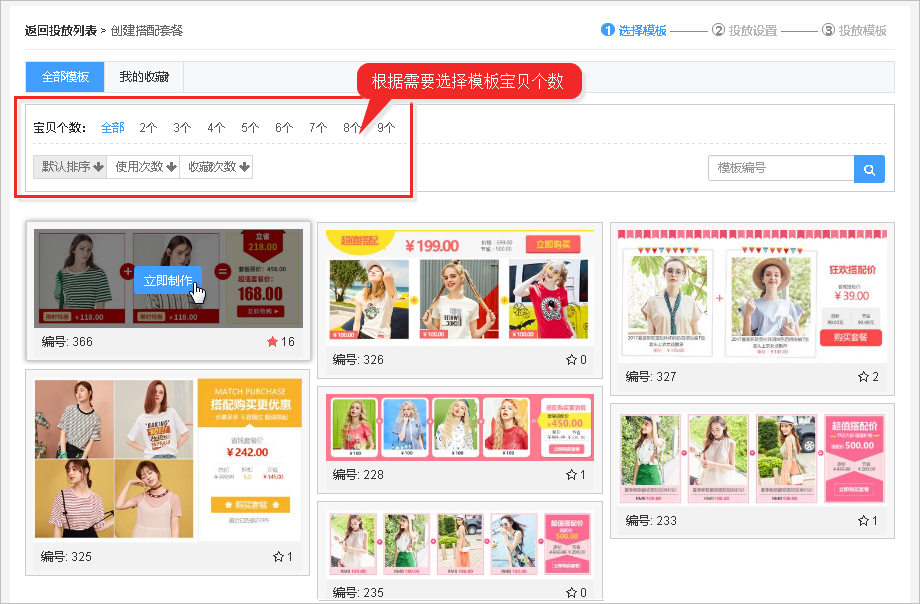The height and width of the screenshot is (604, 920).
Task: Select 全部 item count filter
Action: 112,127
